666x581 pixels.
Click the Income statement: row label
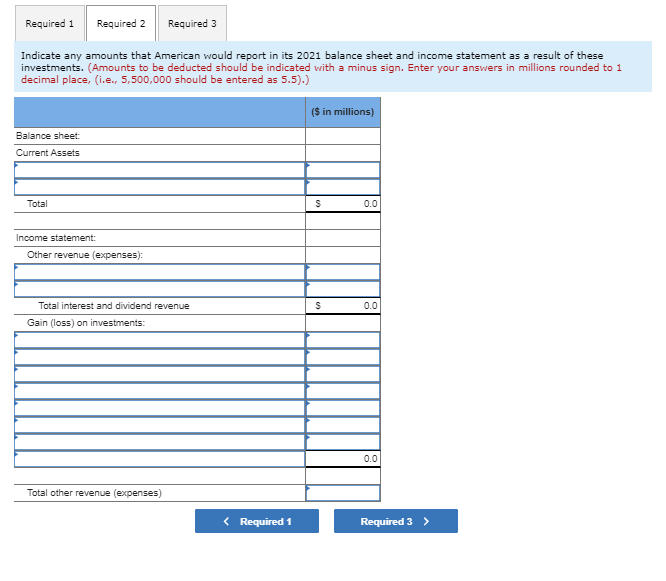(56, 238)
